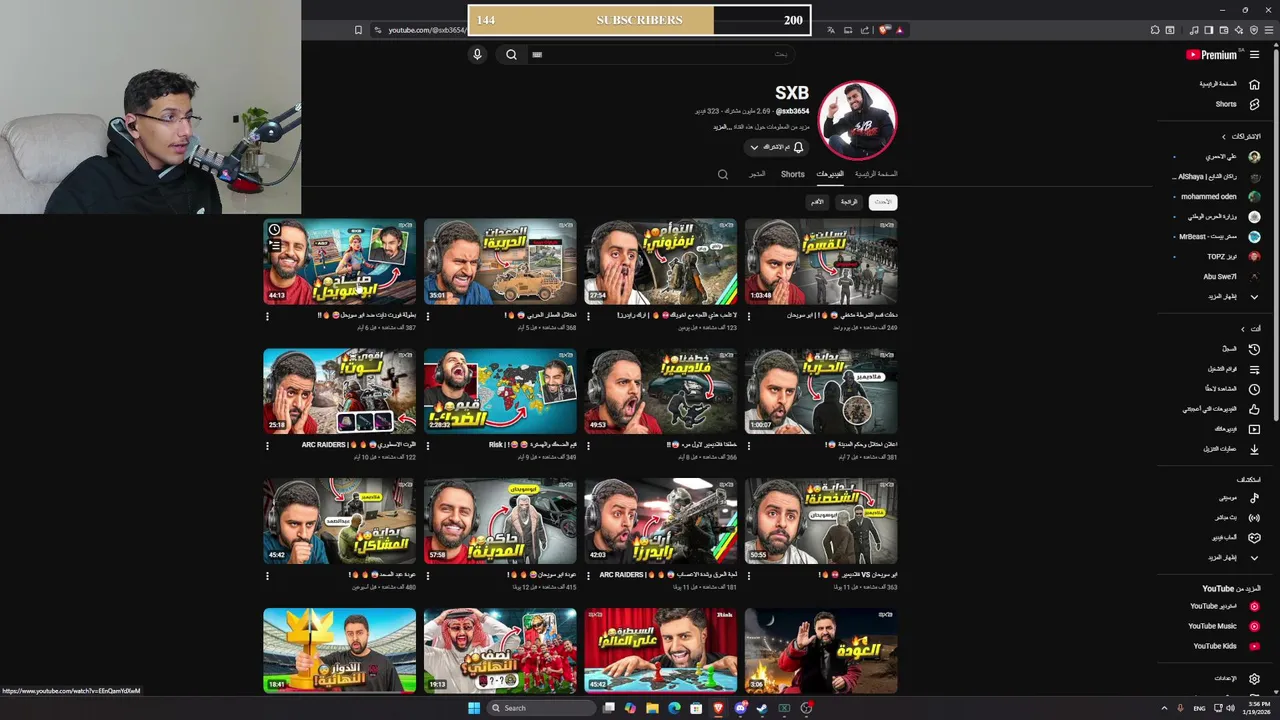Open browser extensions puzzle icon
1280x720 pixels.
pos(1155,30)
